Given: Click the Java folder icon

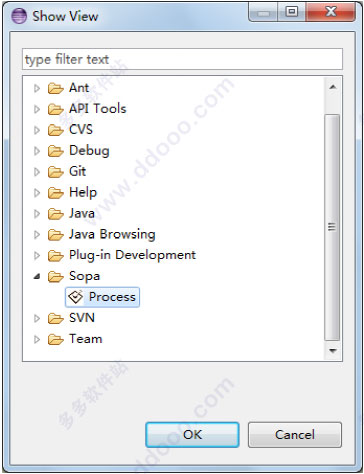Looking at the screenshot, I should point(55,214).
